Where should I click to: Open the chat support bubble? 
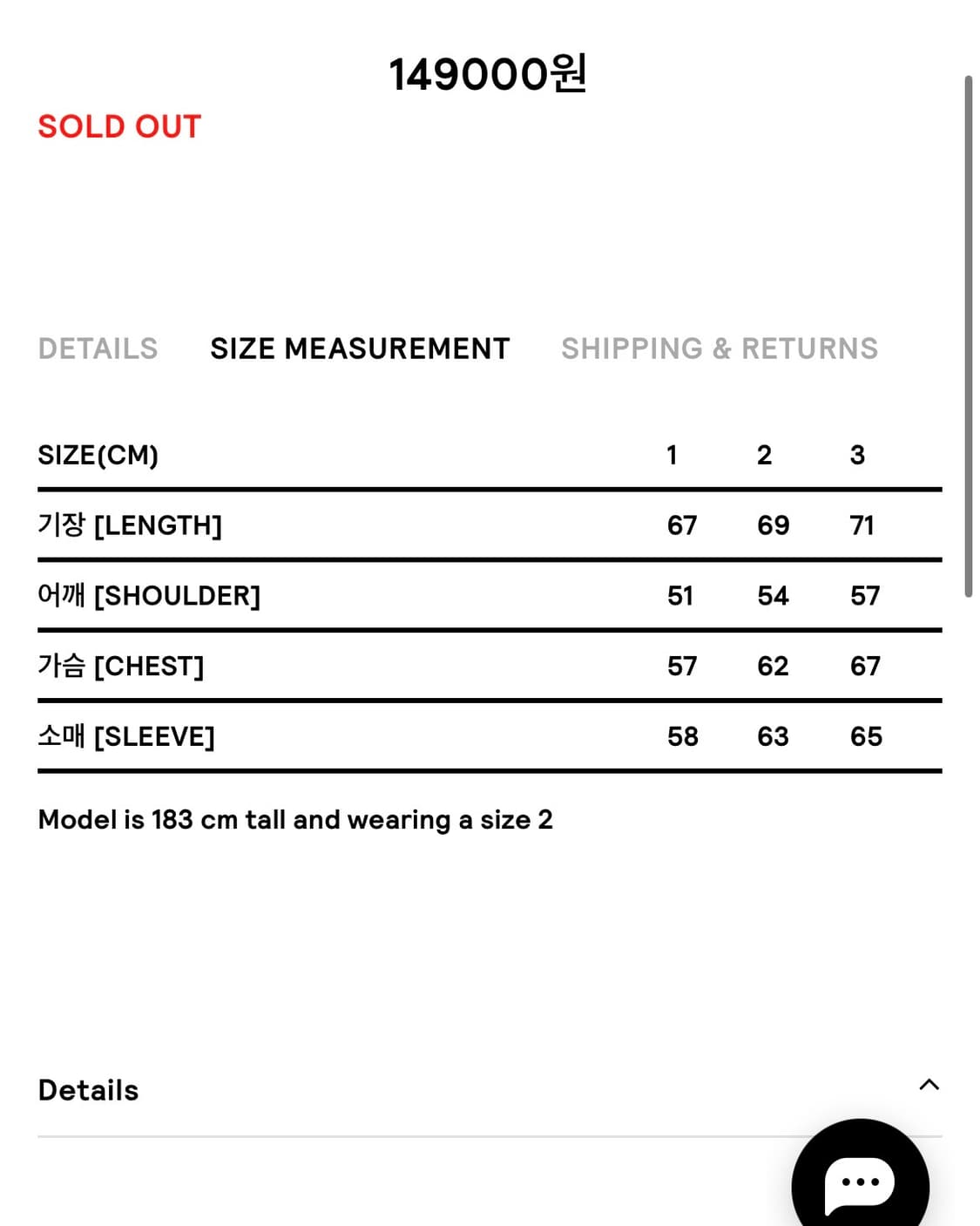(x=860, y=1183)
